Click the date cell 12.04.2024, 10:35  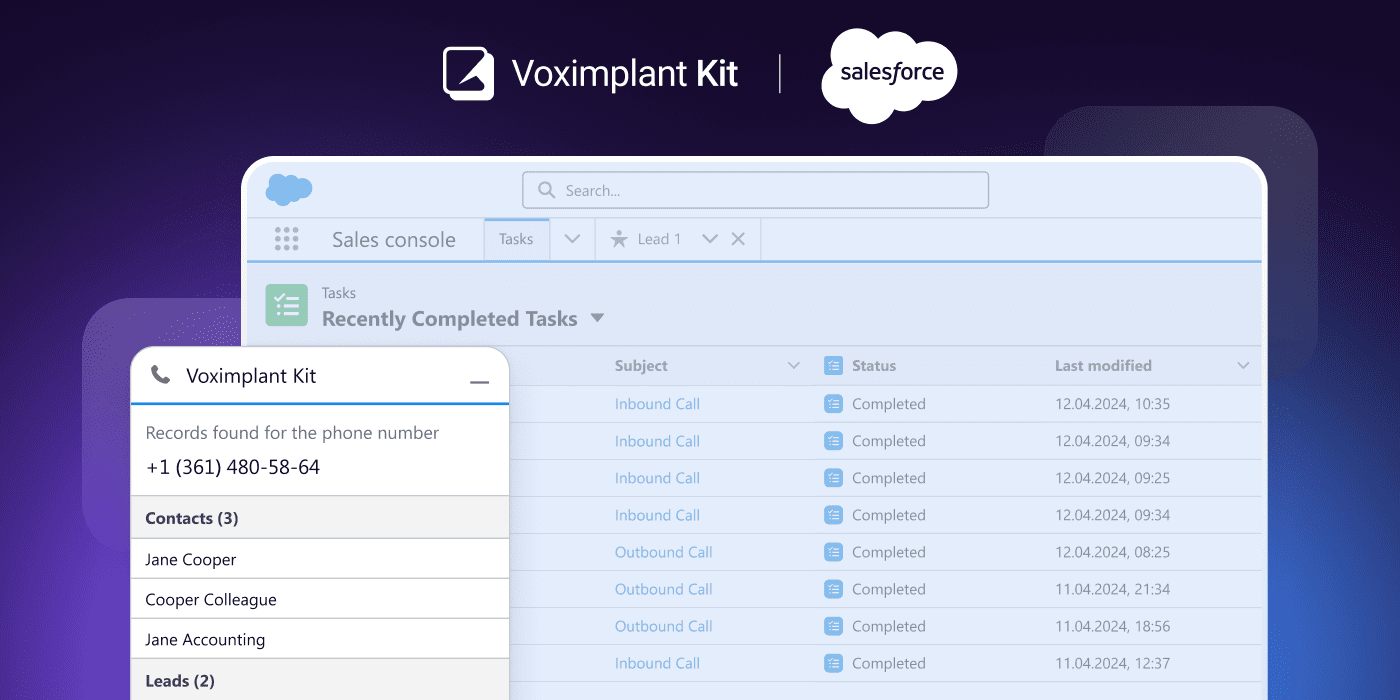pyautogui.click(x=1112, y=404)
